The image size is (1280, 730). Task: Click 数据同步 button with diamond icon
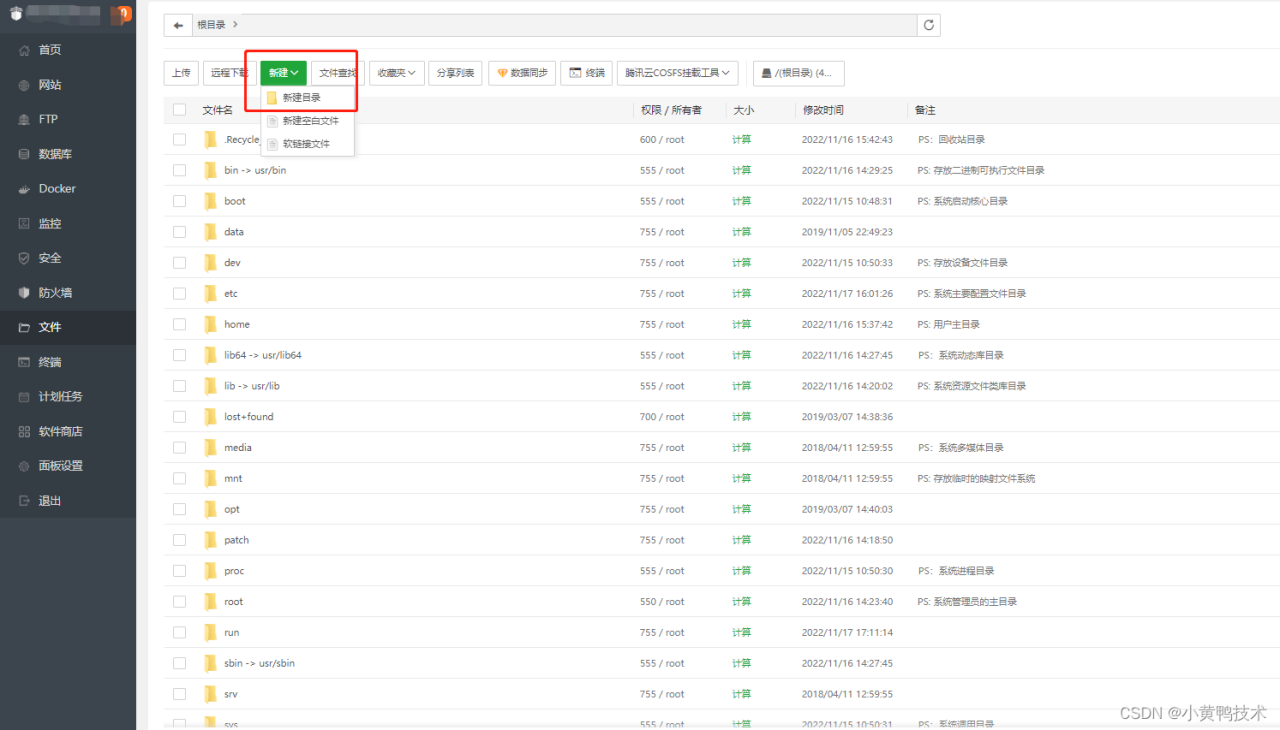click(x=521, y=73)
